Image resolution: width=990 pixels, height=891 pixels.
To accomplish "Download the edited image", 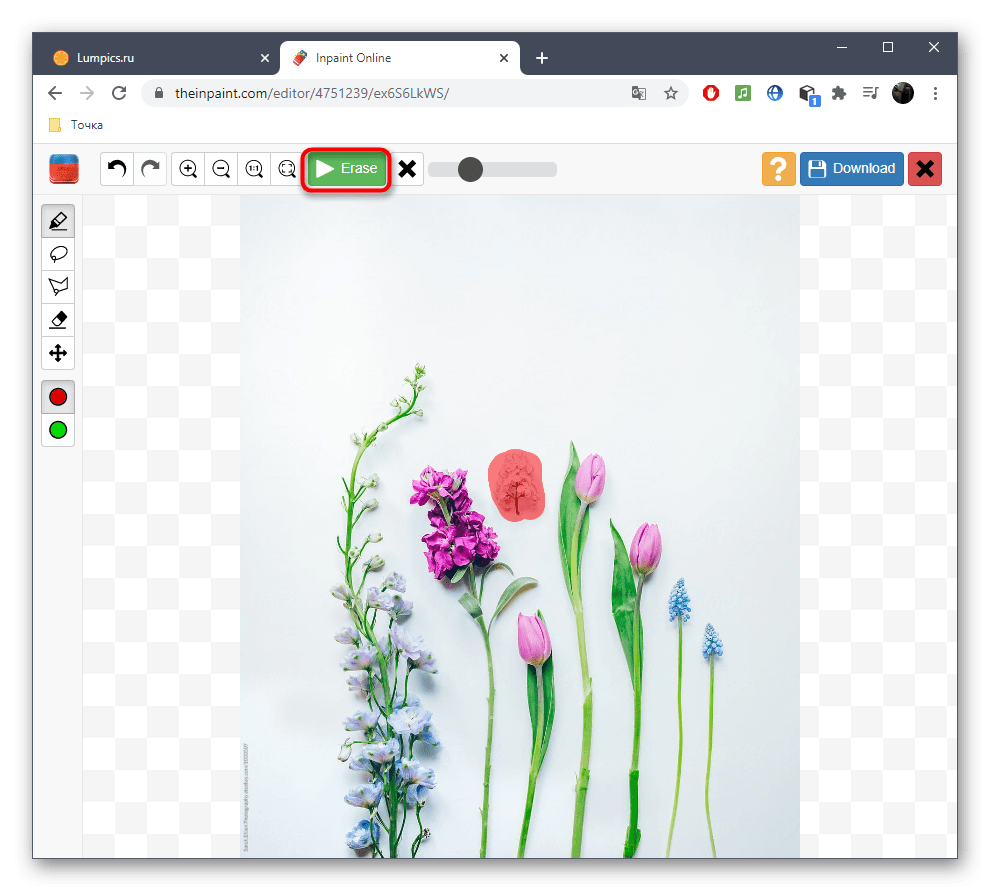I will [851, 169].
